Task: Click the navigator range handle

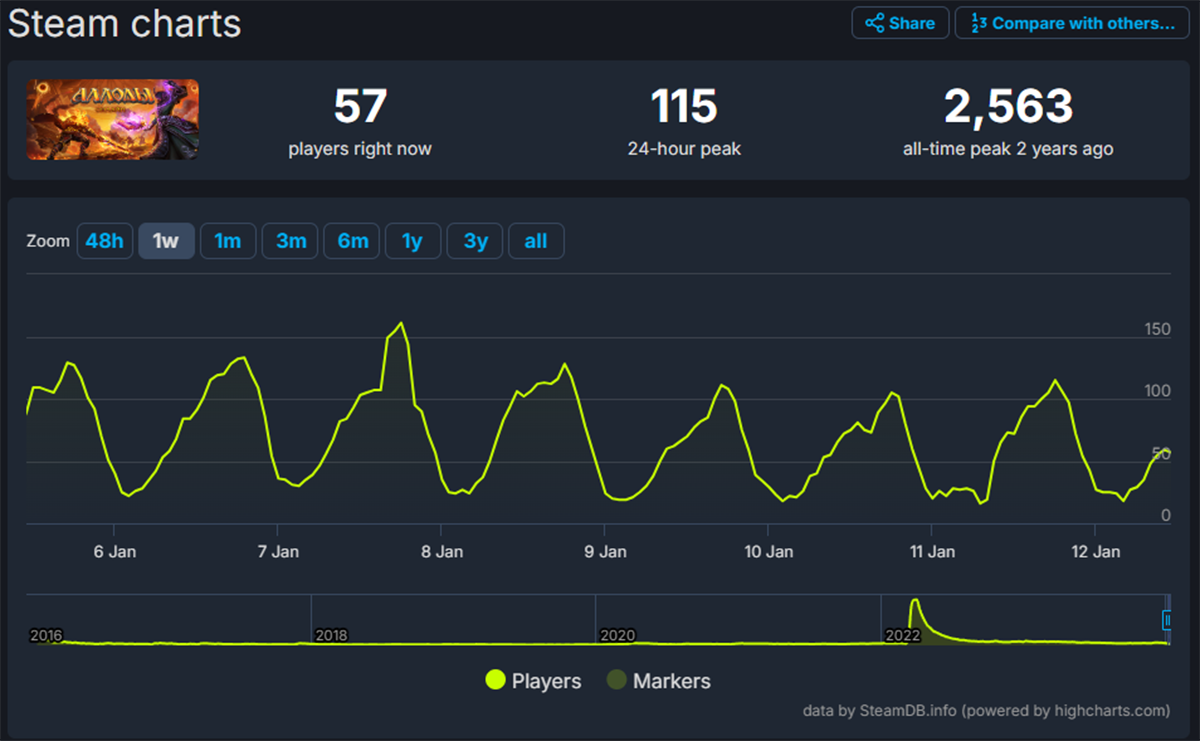Action: 1166,620
